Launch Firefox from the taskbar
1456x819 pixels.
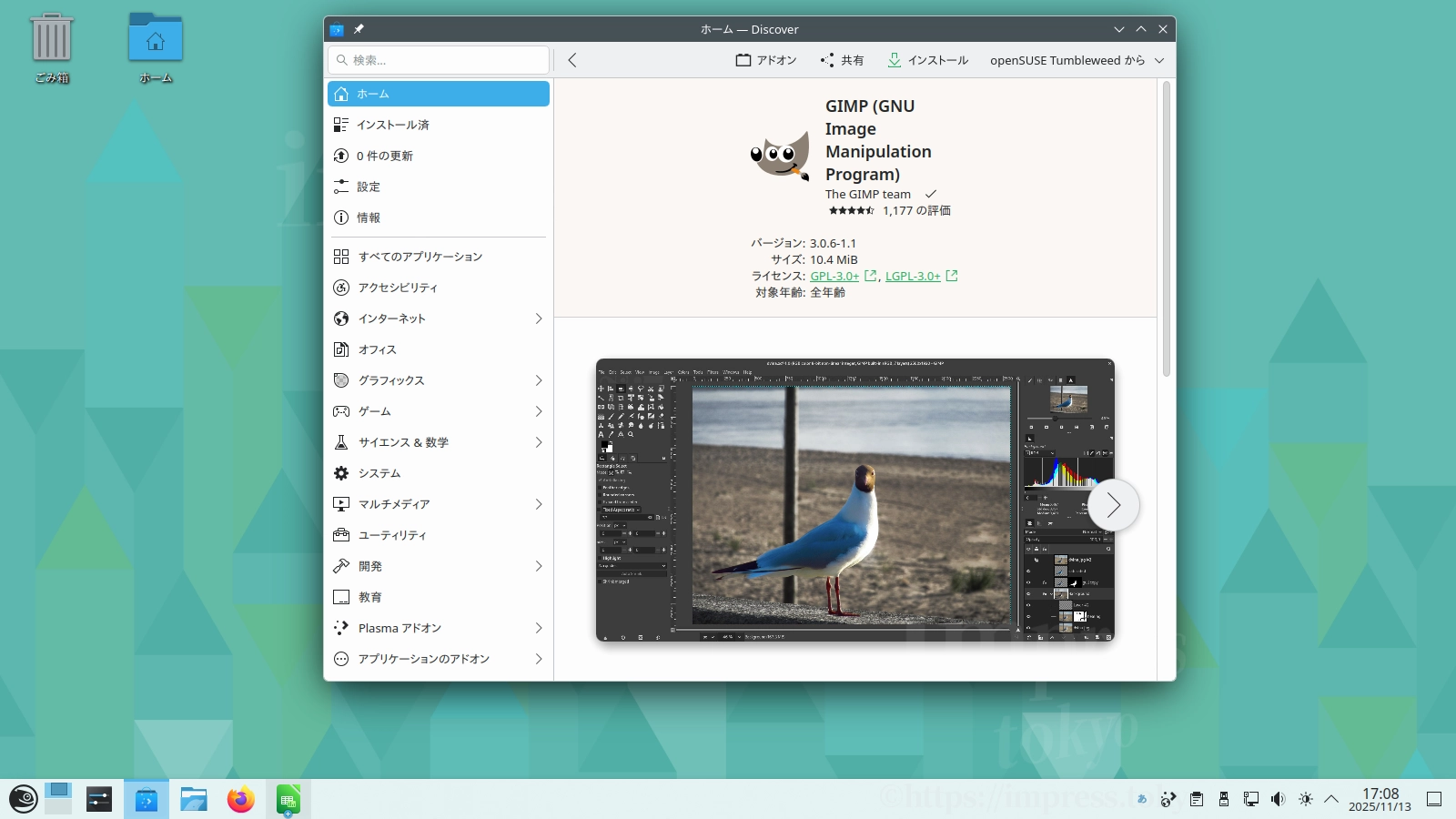[x=241, y=800]
